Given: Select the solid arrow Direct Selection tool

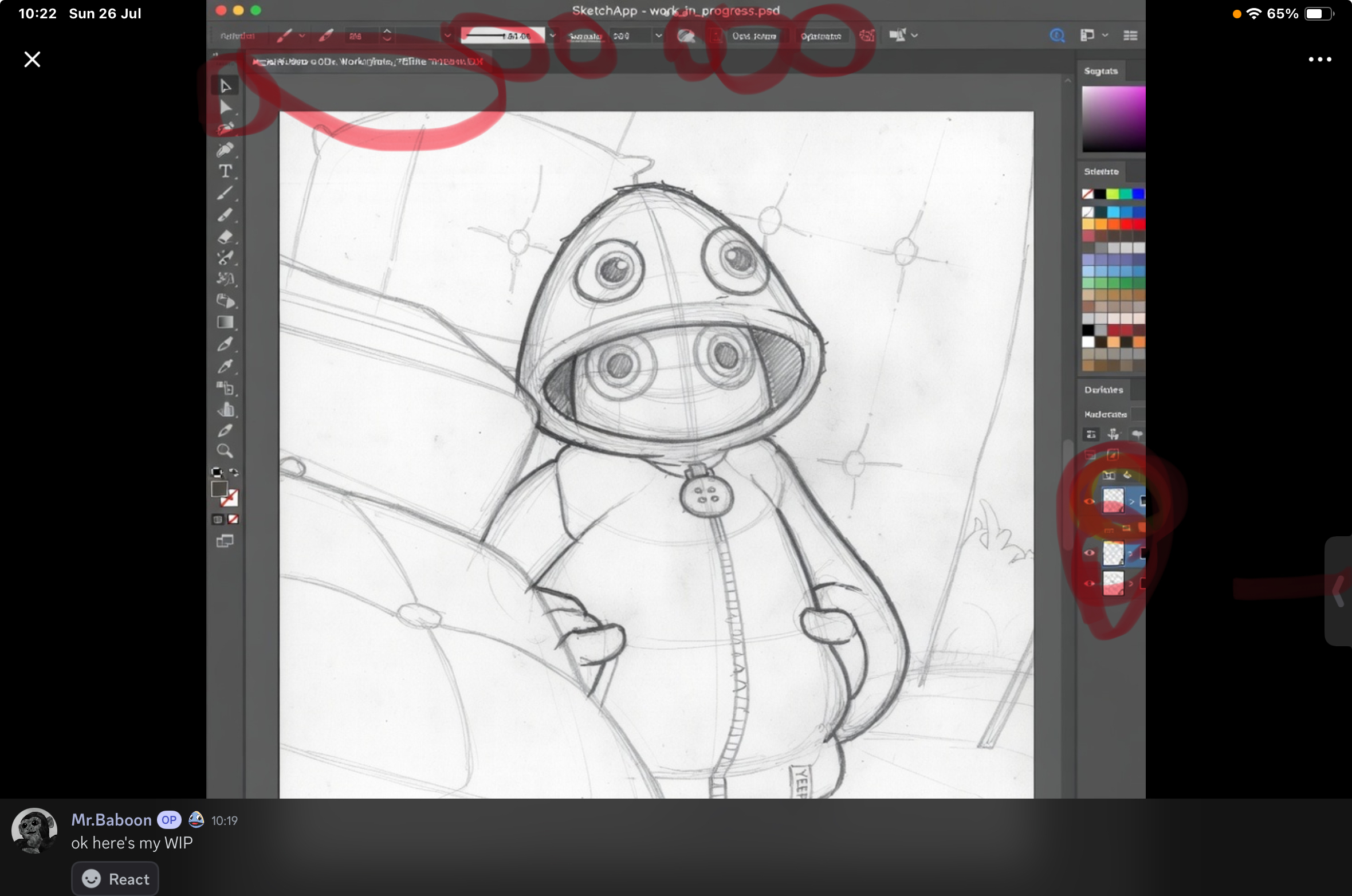Looking at the screenshot, I should coord(225,108).
